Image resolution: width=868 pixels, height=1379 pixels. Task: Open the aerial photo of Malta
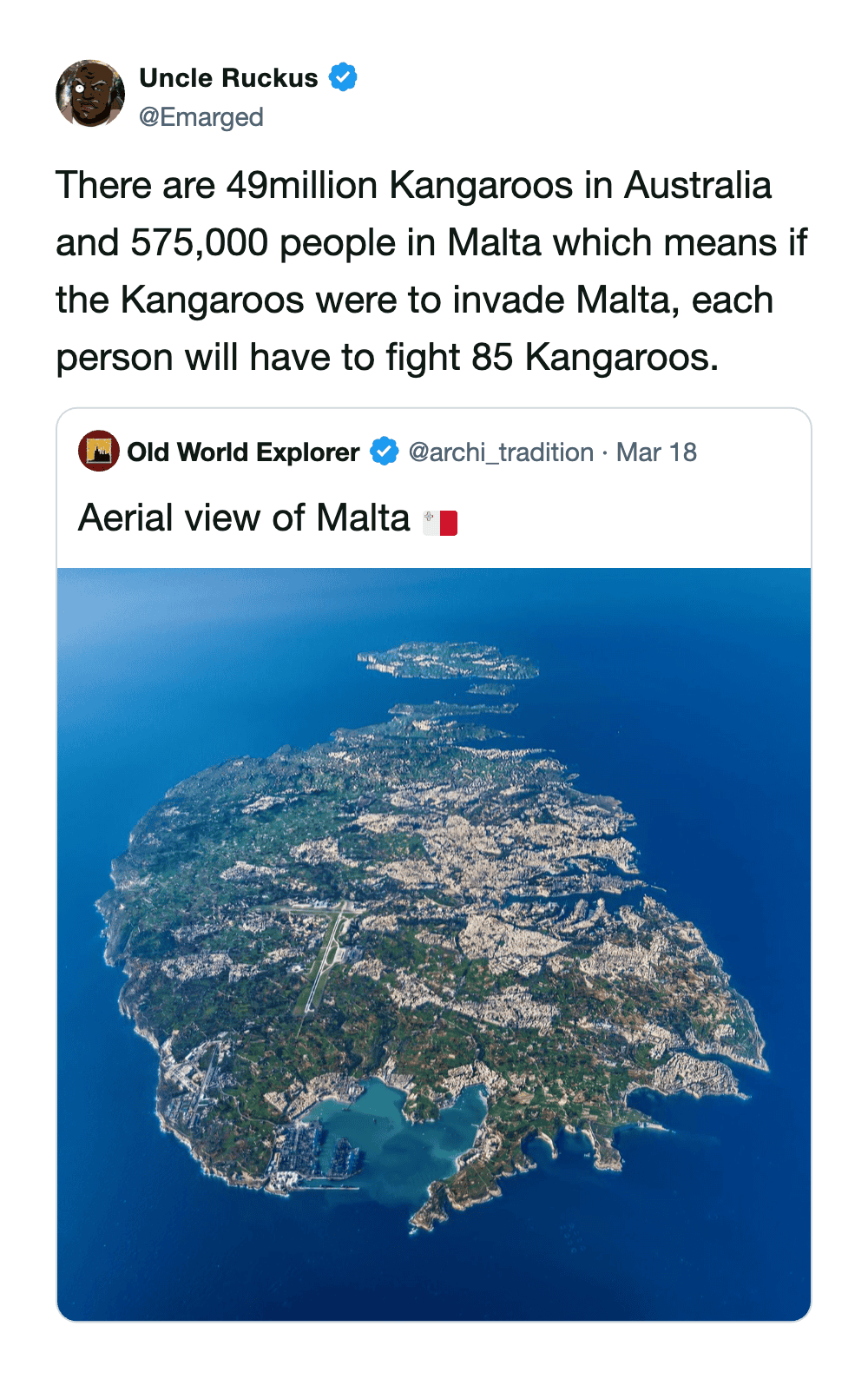point(434,944)
